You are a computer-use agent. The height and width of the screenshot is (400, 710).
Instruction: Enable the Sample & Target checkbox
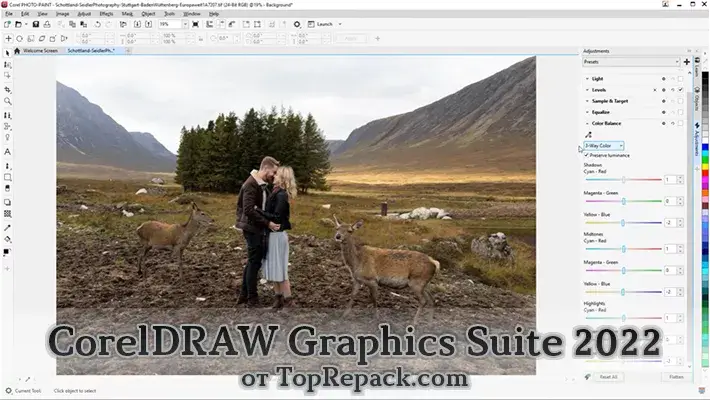point(680,101)
